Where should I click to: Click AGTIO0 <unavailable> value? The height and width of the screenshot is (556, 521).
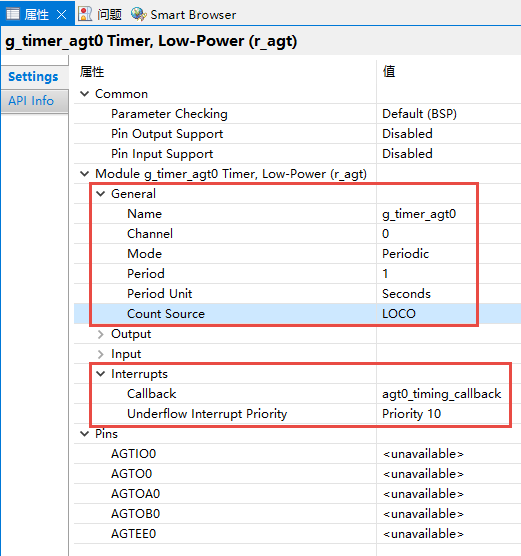pyautogui.click(x=423, y=454)
